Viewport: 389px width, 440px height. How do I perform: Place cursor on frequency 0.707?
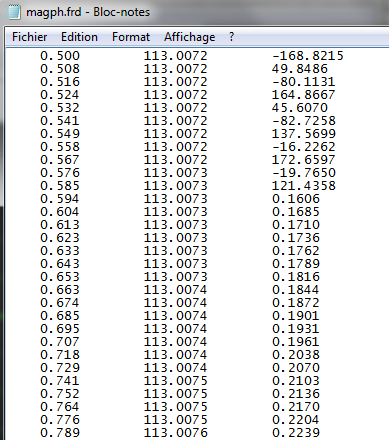coord(60,342)
